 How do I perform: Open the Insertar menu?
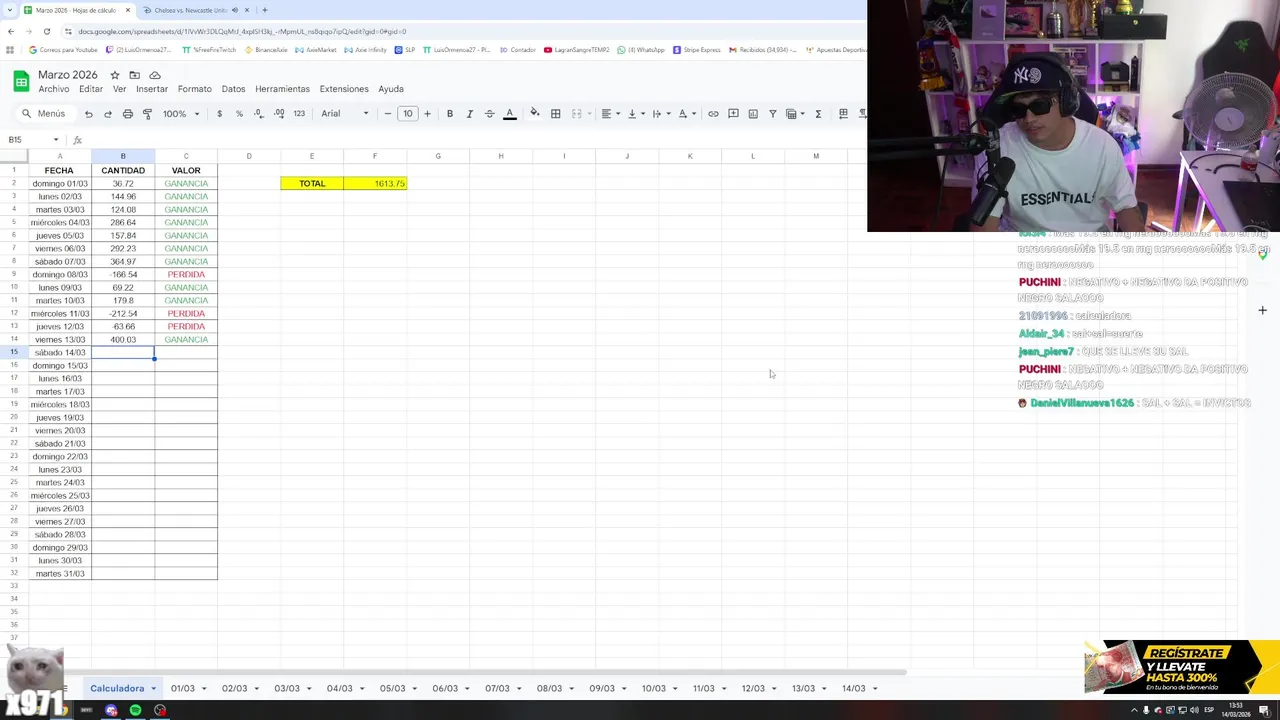click(152, 89)
